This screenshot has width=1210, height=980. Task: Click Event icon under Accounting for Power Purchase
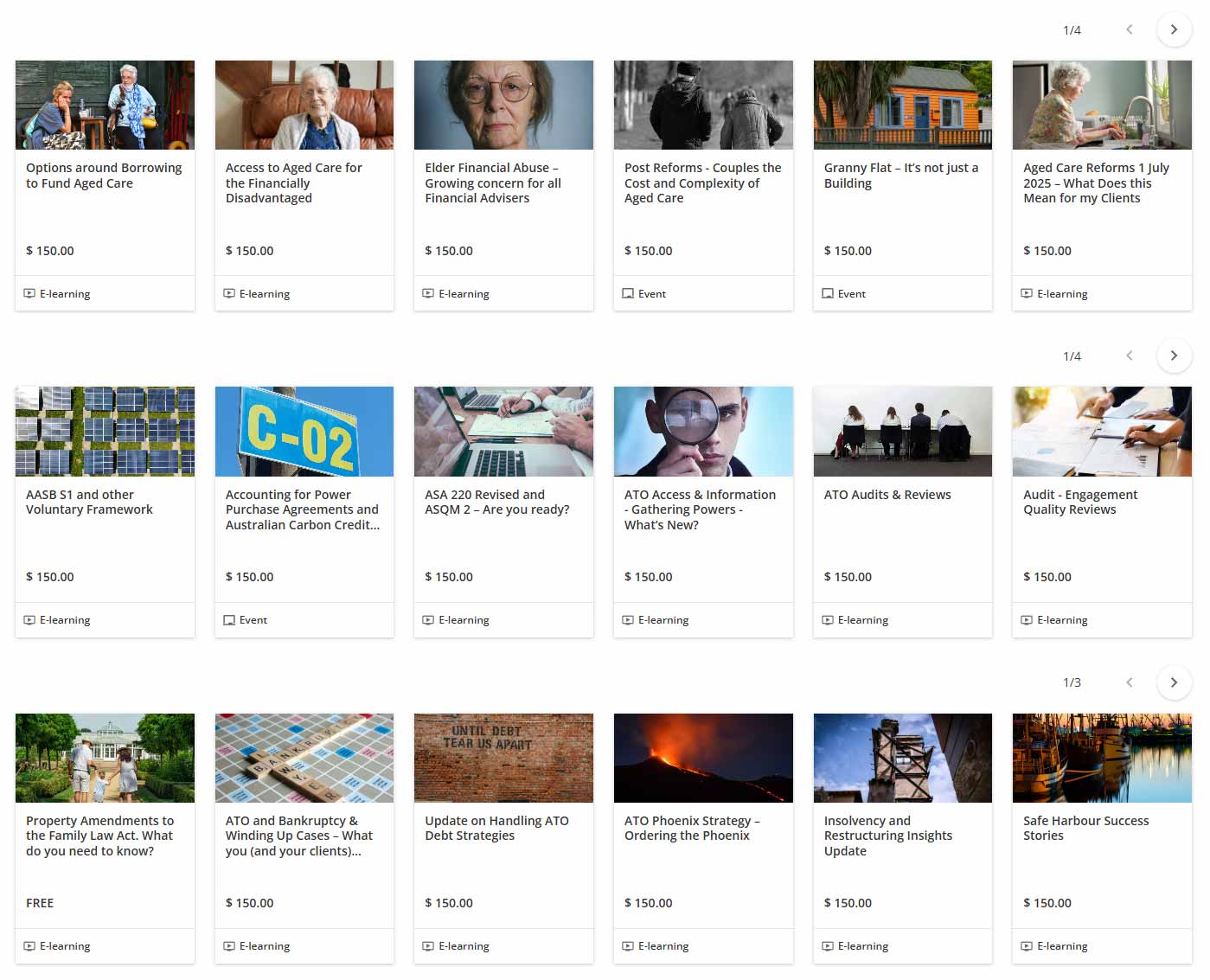229,620
